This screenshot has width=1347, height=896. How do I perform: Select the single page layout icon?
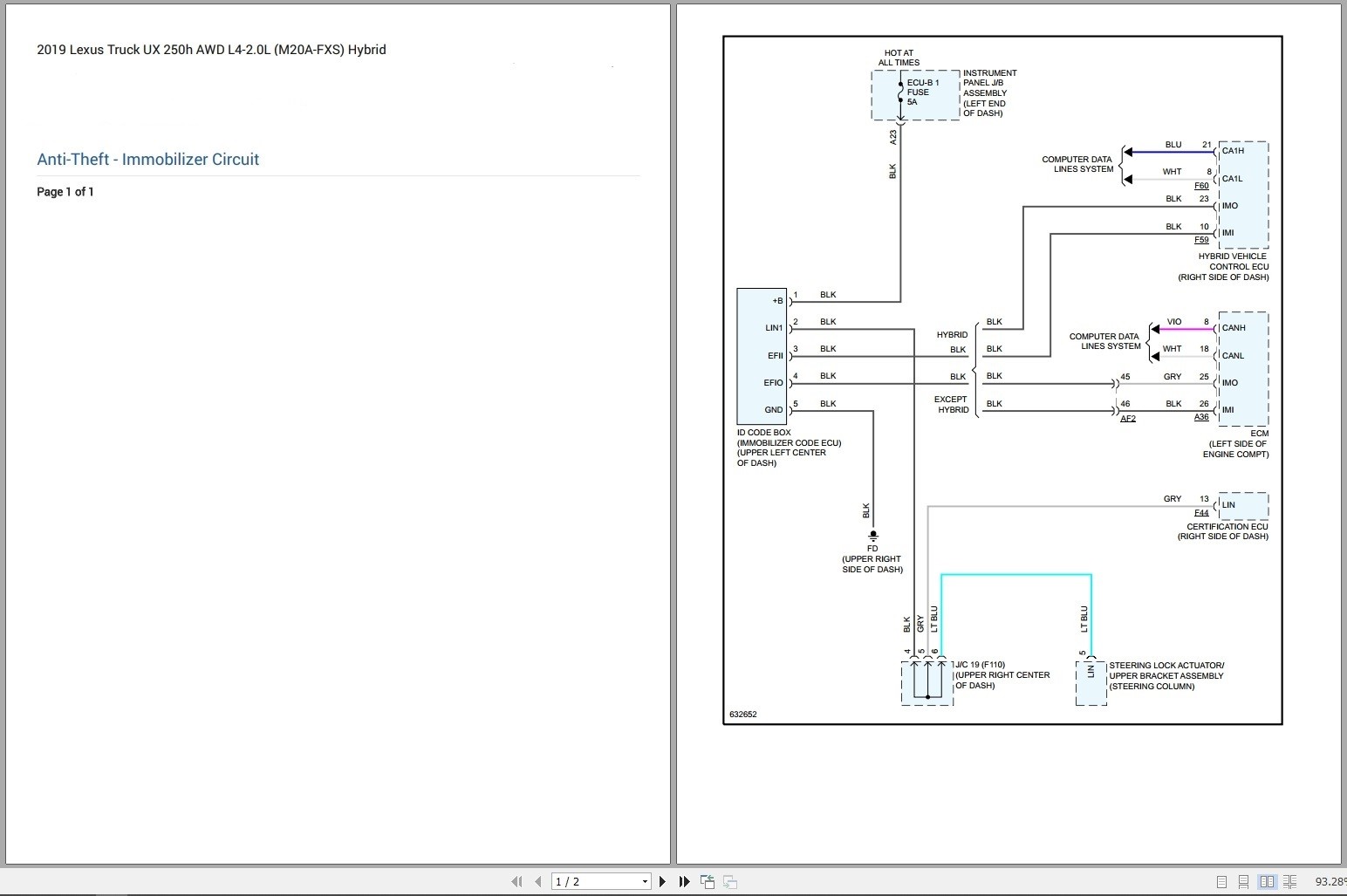[1221, 881]
